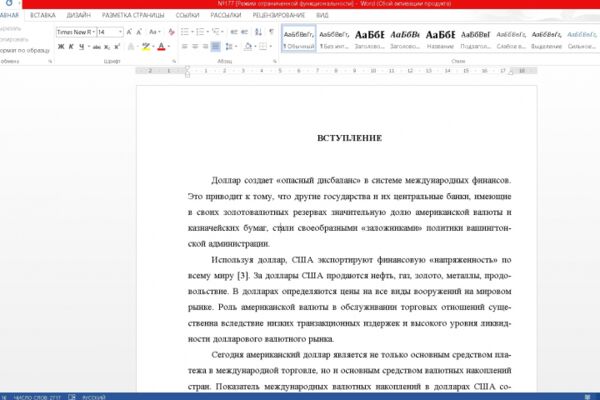Image resolution: width=600 pixels, height=400 pixels.
Task: Click the first-line indent marker on ruler
Action: point(187,68)
